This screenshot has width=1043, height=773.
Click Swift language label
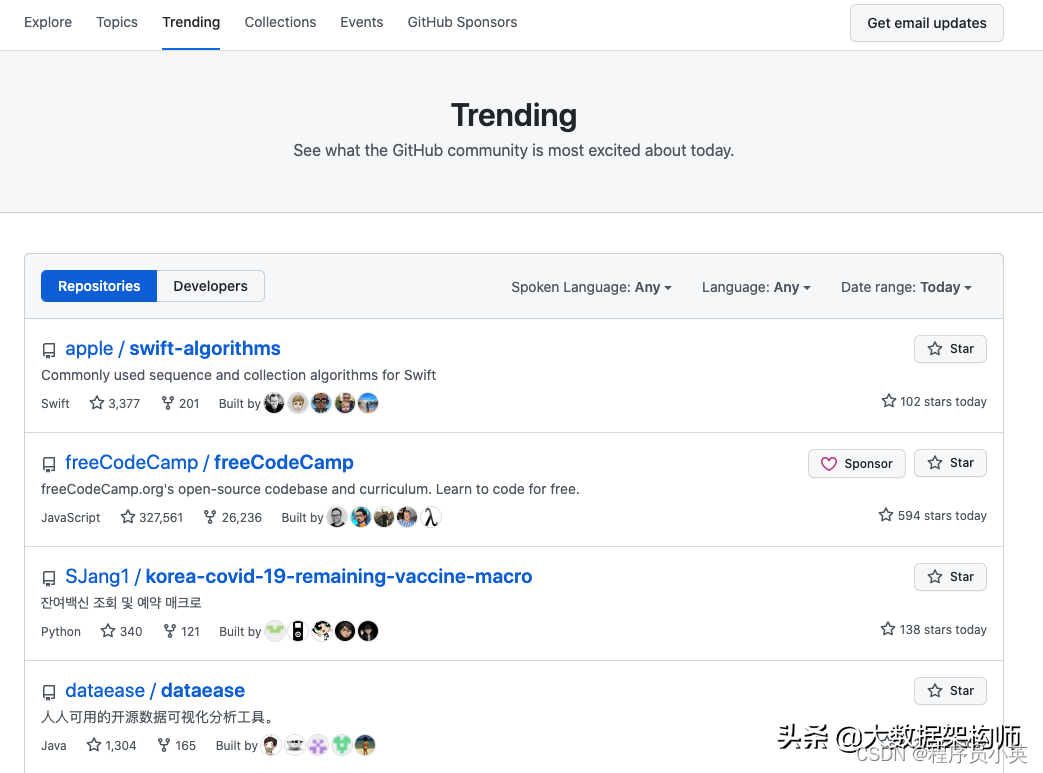coord(55,404)
